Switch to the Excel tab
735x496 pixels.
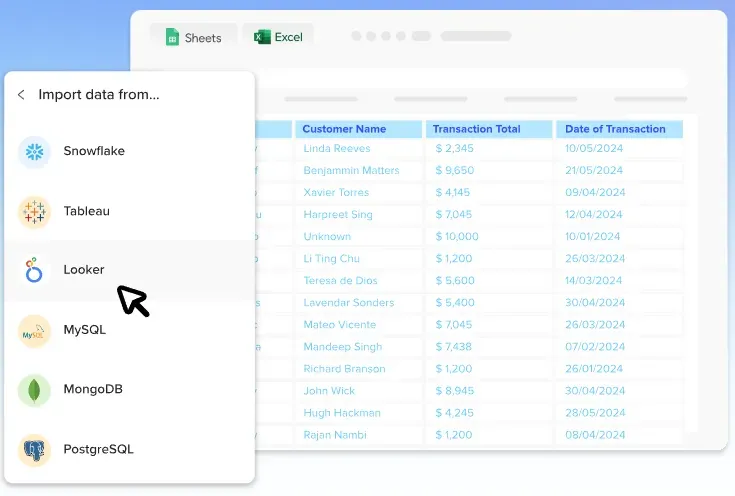pyautogui.click(x=278, y=37)
